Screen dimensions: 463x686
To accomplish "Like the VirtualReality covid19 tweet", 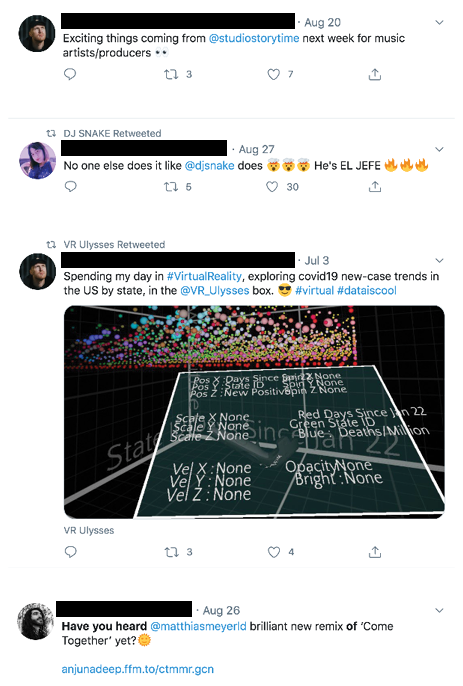I will [x=274, y=552].
